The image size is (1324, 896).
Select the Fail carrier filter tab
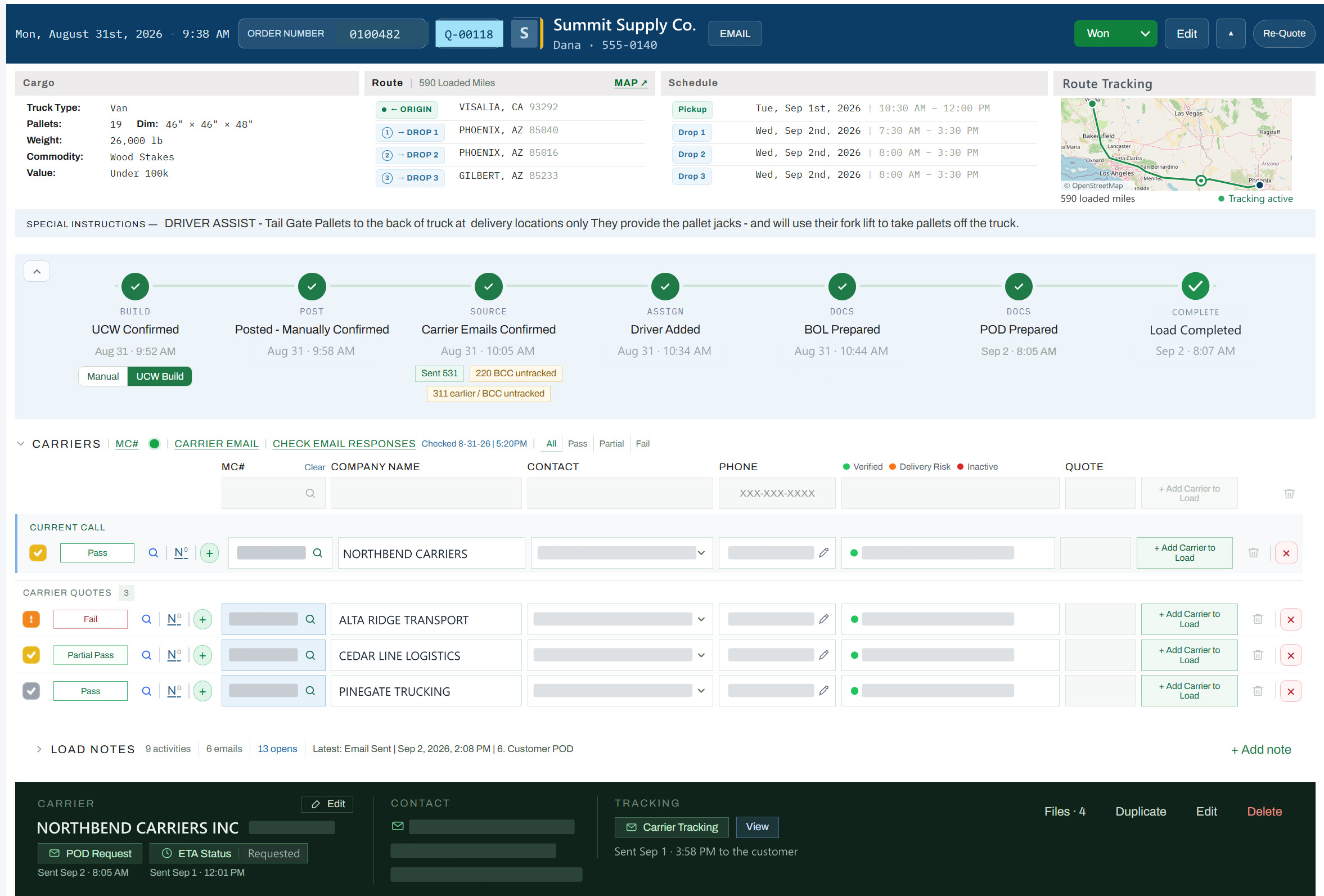(643, 444)
